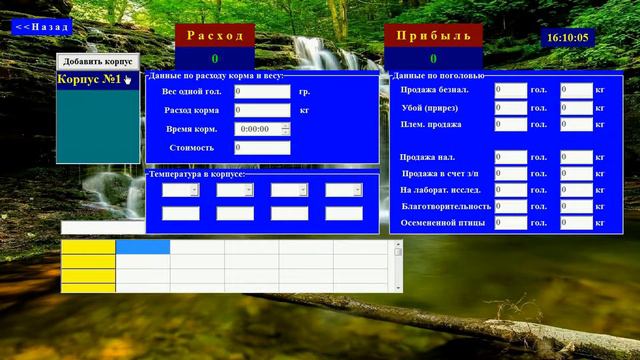Viewport: 640px width, 360px height.
Task: Open the fourth temperature dropdown
Action: point(358,190)
